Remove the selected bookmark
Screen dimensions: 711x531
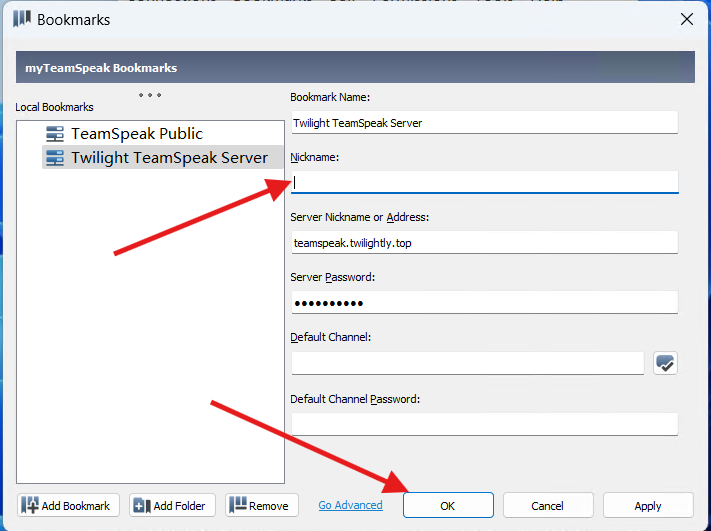[x=262, y=505]
